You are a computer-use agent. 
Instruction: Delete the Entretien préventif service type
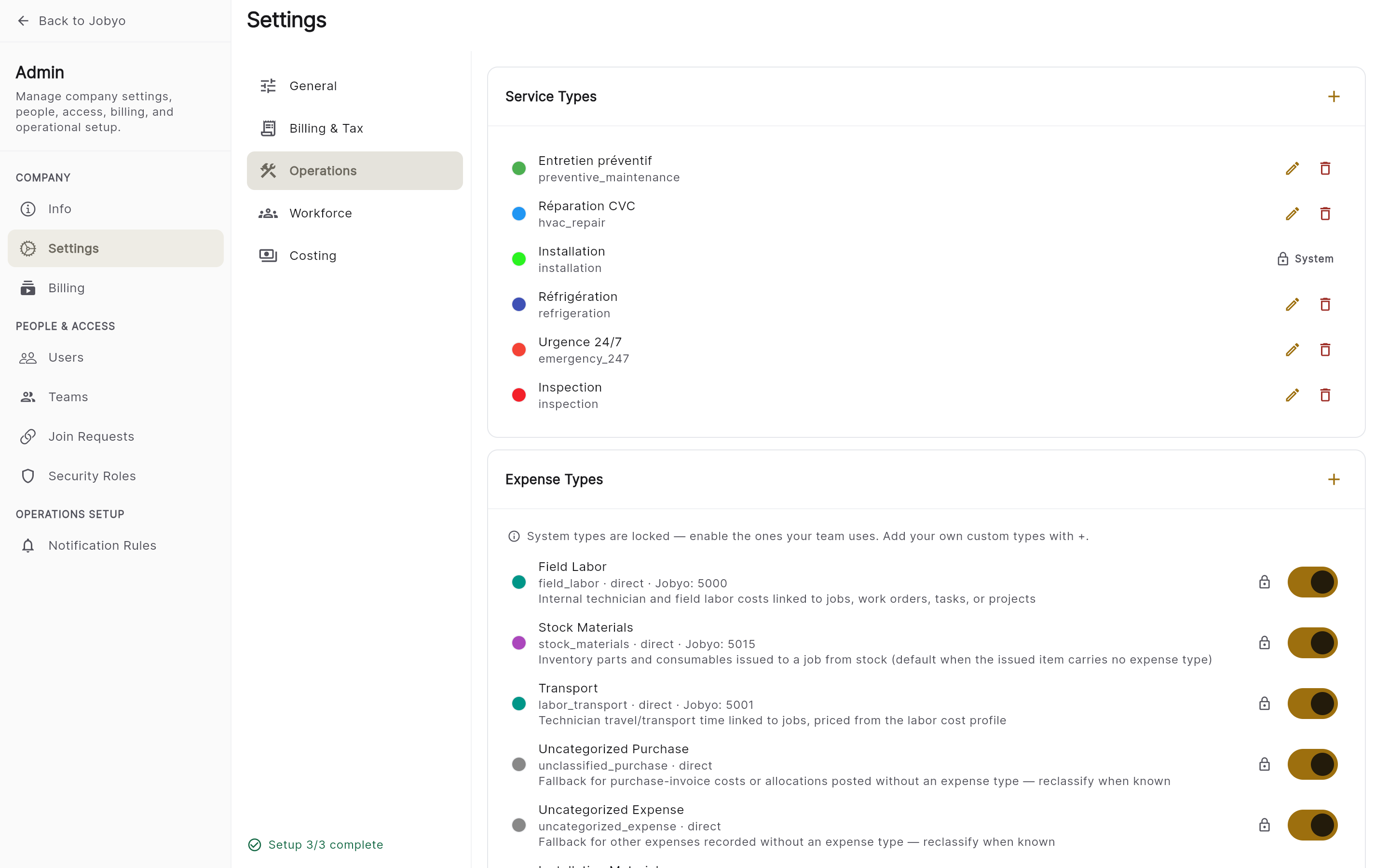[x=1325, y=168]
